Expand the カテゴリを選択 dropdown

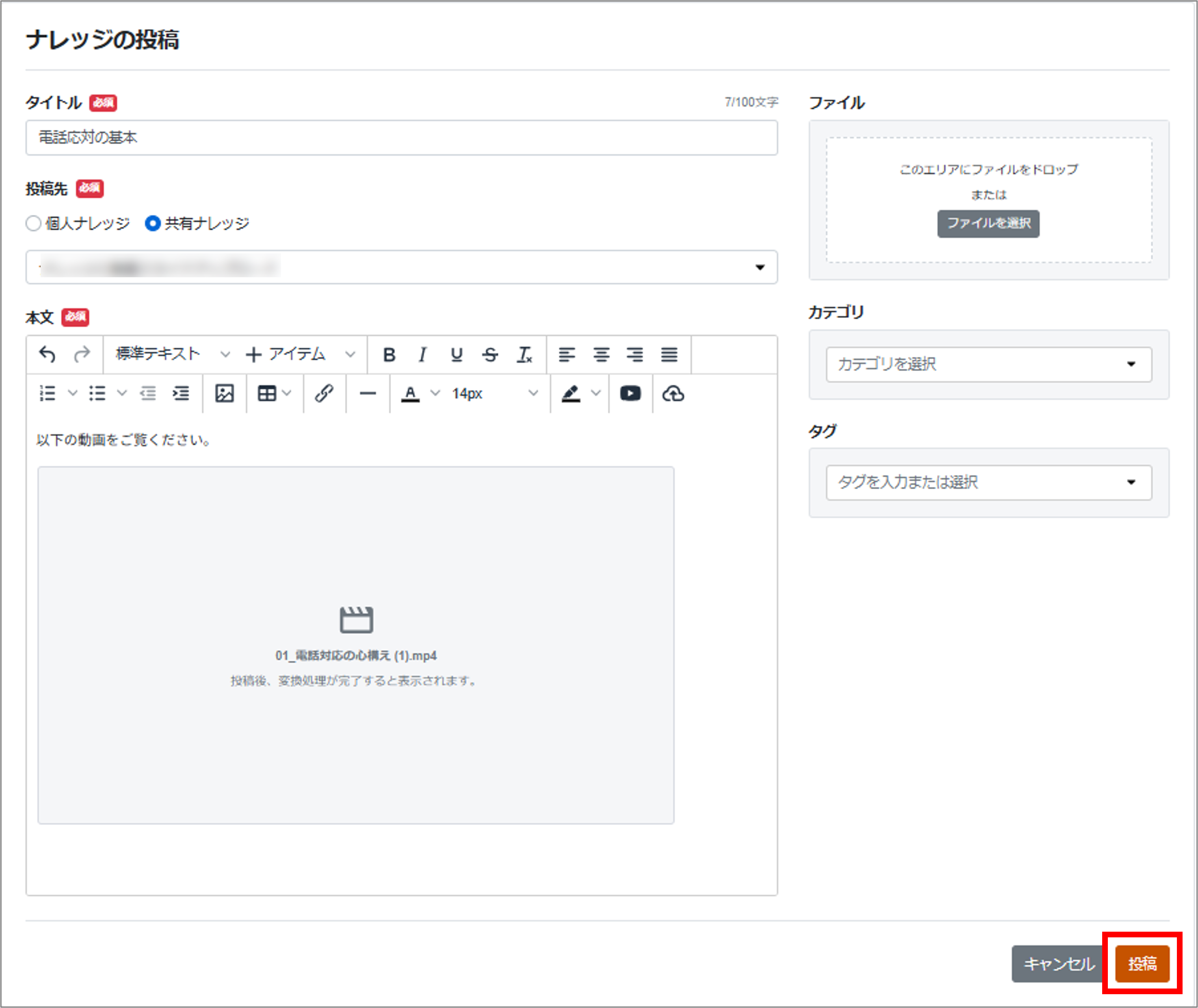click(x=988, y=365)
